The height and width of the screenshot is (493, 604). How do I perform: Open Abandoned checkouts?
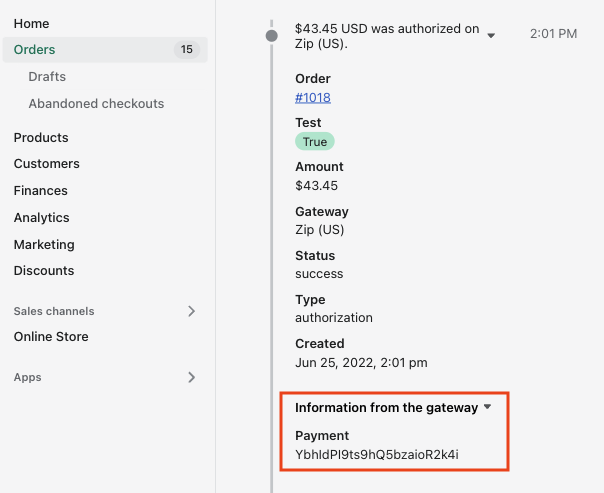tap(96, 104)
